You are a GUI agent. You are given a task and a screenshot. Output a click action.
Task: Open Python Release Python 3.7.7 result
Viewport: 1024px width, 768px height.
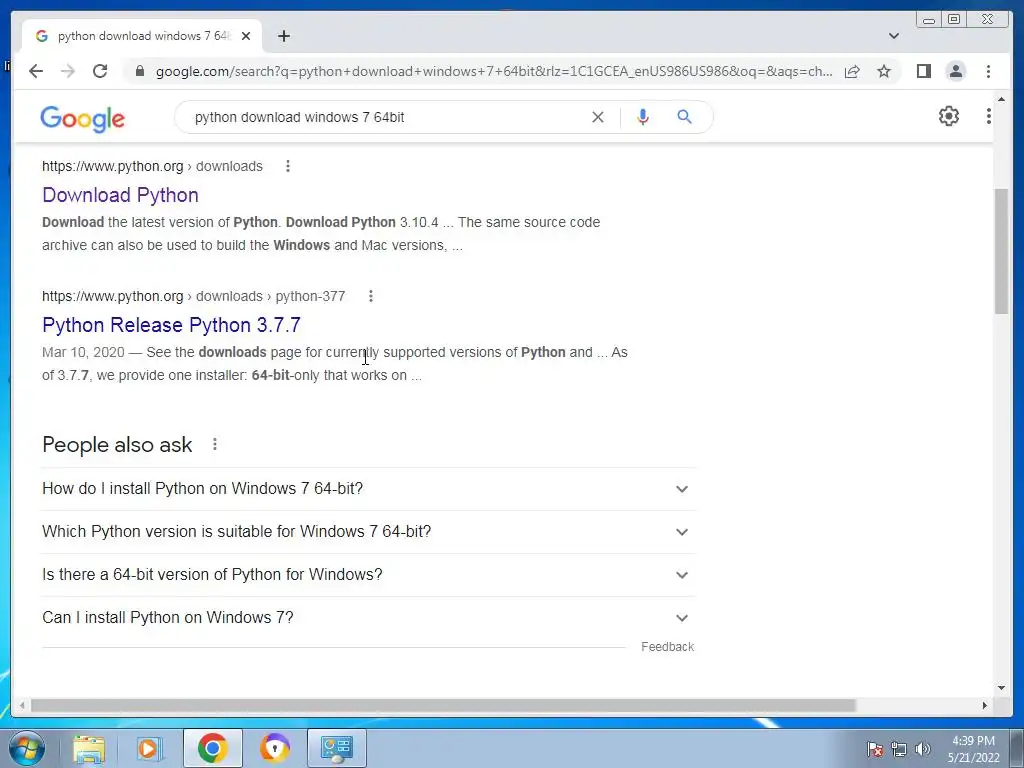click(171, 325)
